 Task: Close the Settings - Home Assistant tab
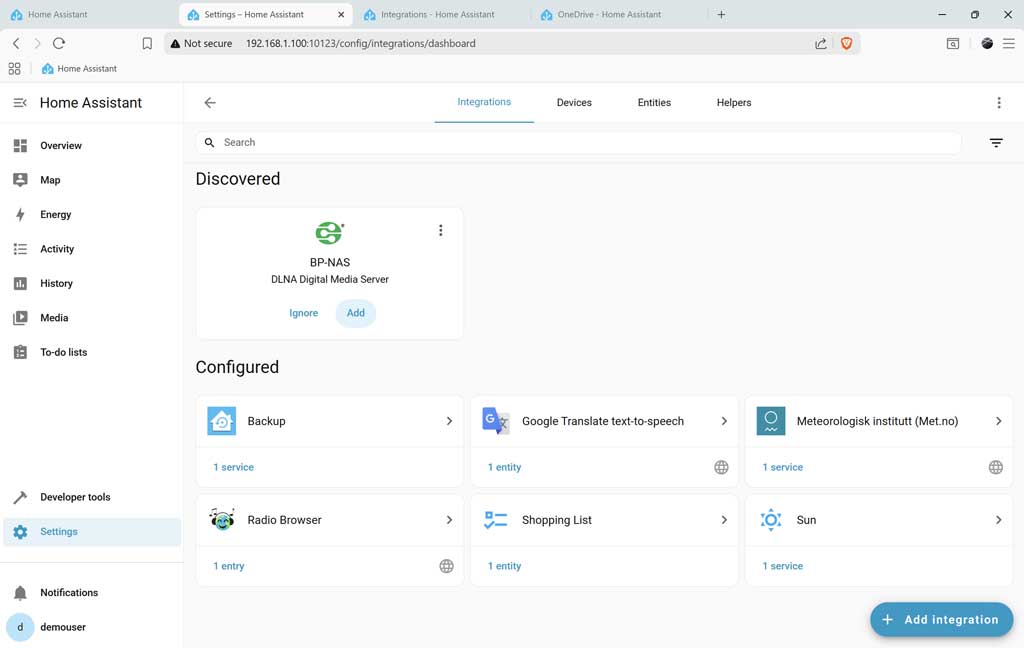coord(341,14)
